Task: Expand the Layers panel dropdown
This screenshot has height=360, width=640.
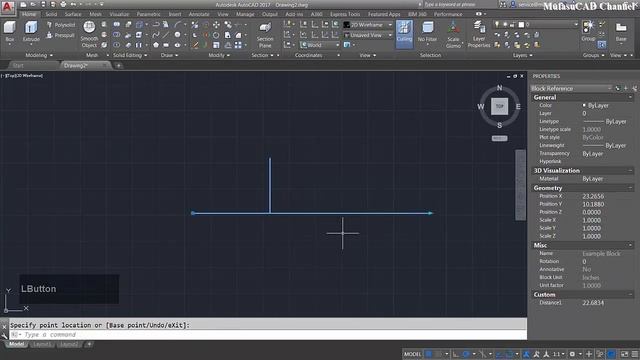Action: click(522, 55)
